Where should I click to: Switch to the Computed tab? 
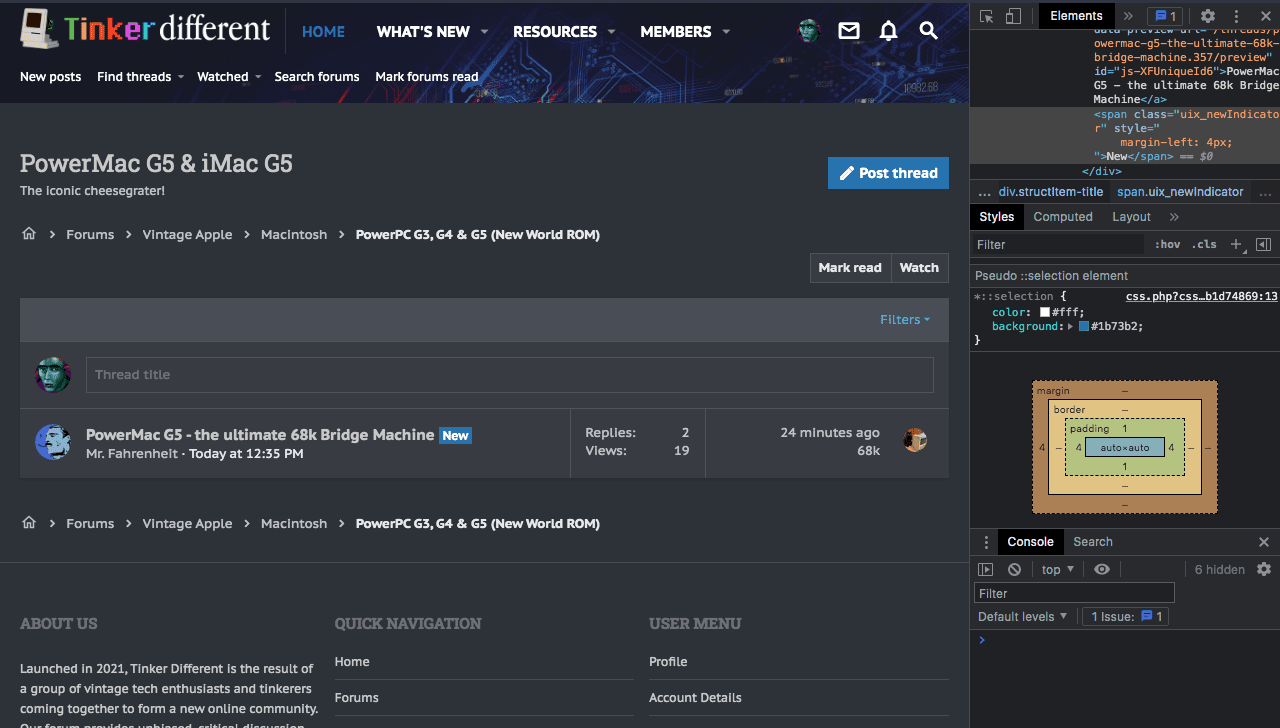pyautogui.click(x=1063, y=217)
